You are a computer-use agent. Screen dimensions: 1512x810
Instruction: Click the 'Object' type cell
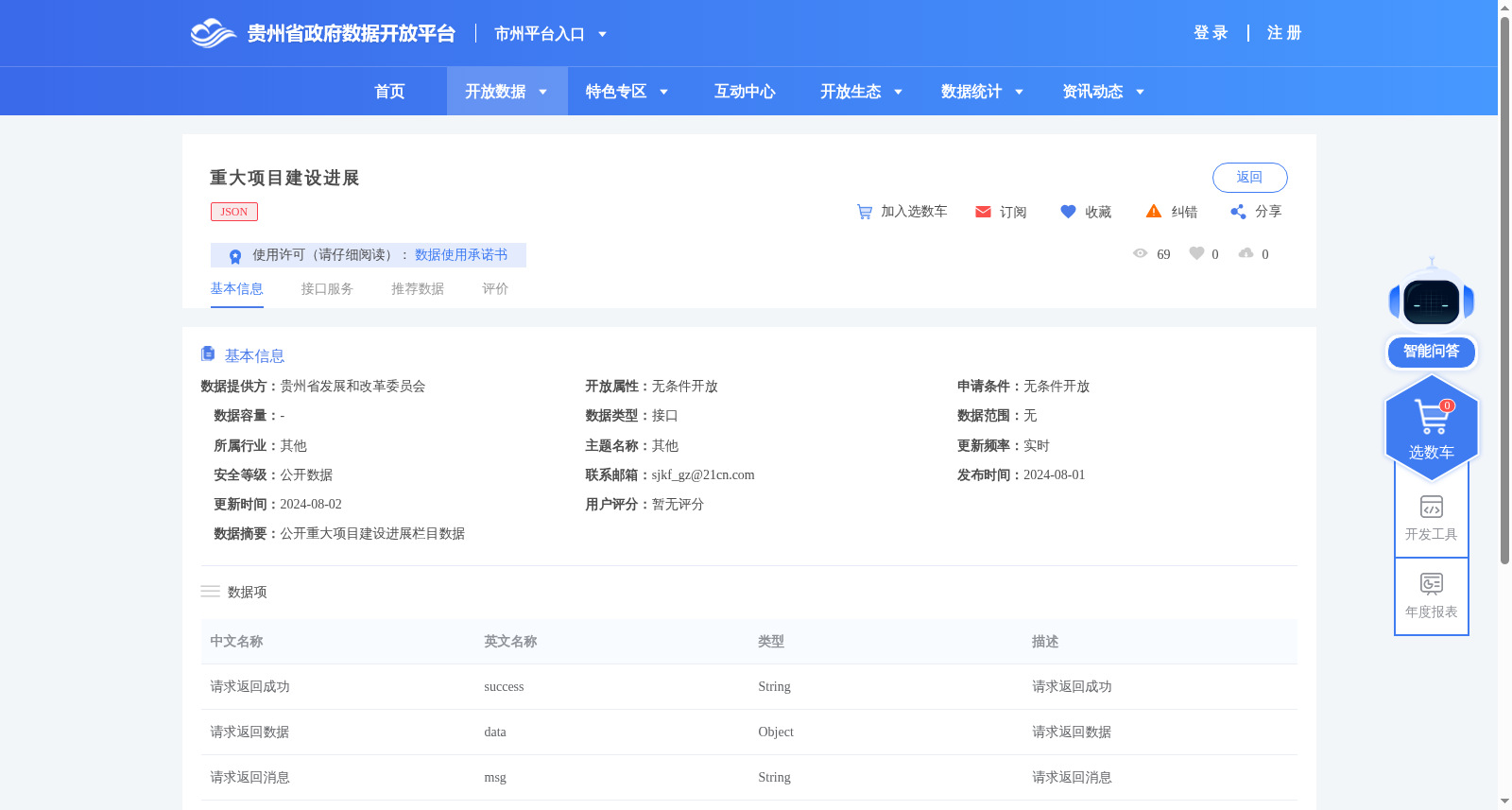click(776, 732)
